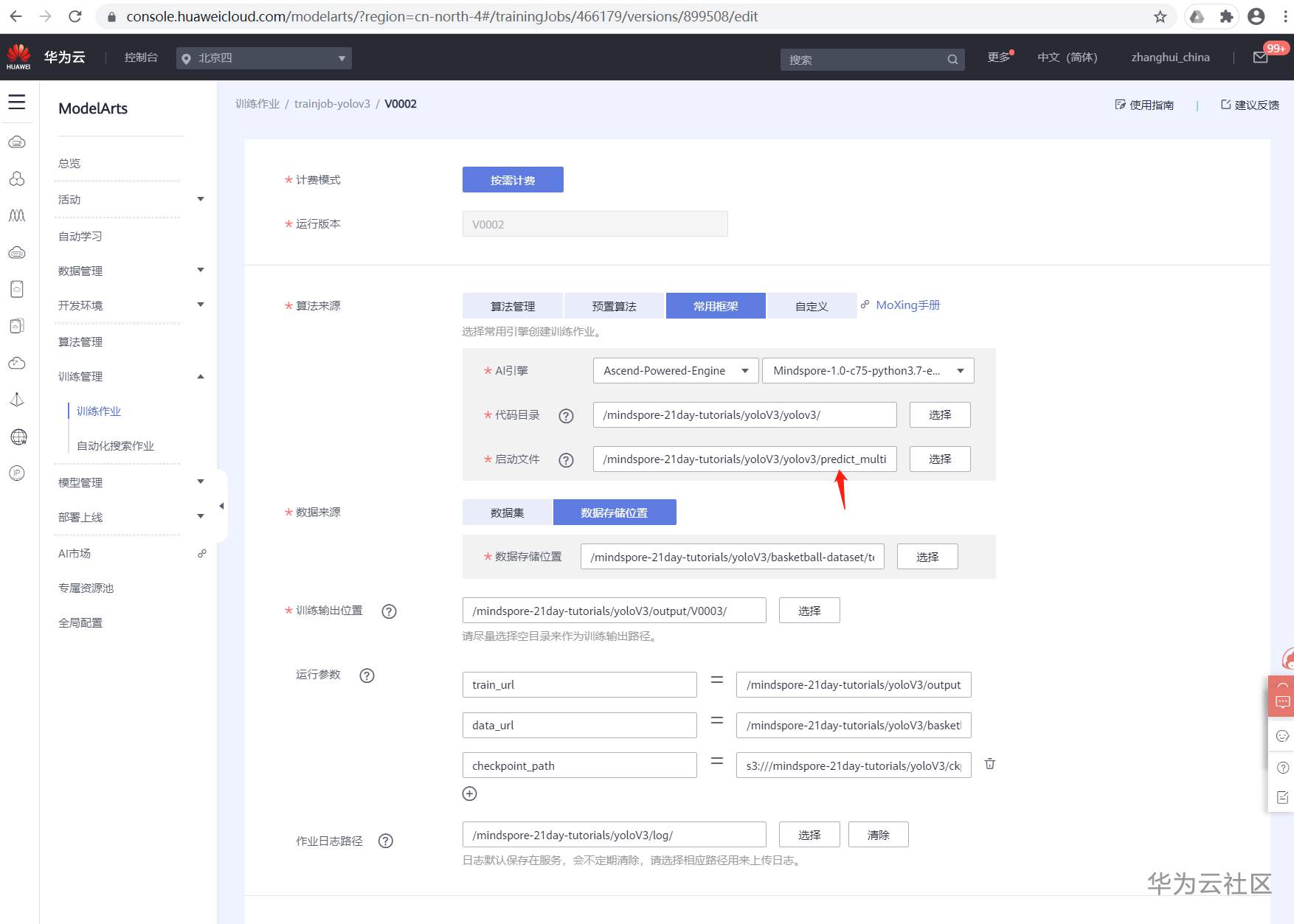Open the Mindspore-1.0-c75-python3.7 version dropdown

[x=868, y=370]
